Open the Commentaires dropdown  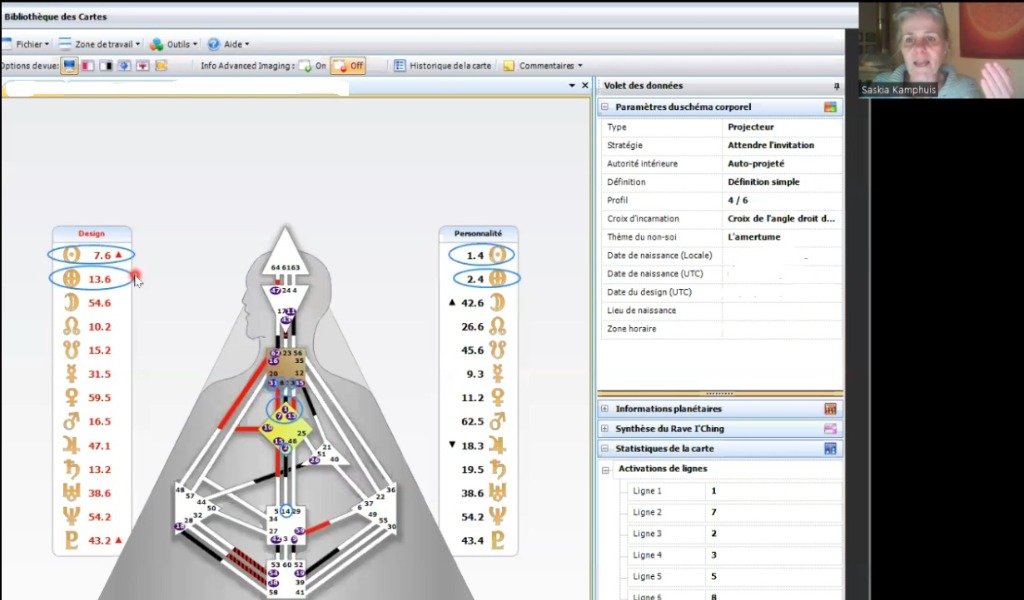coord(543,66)
